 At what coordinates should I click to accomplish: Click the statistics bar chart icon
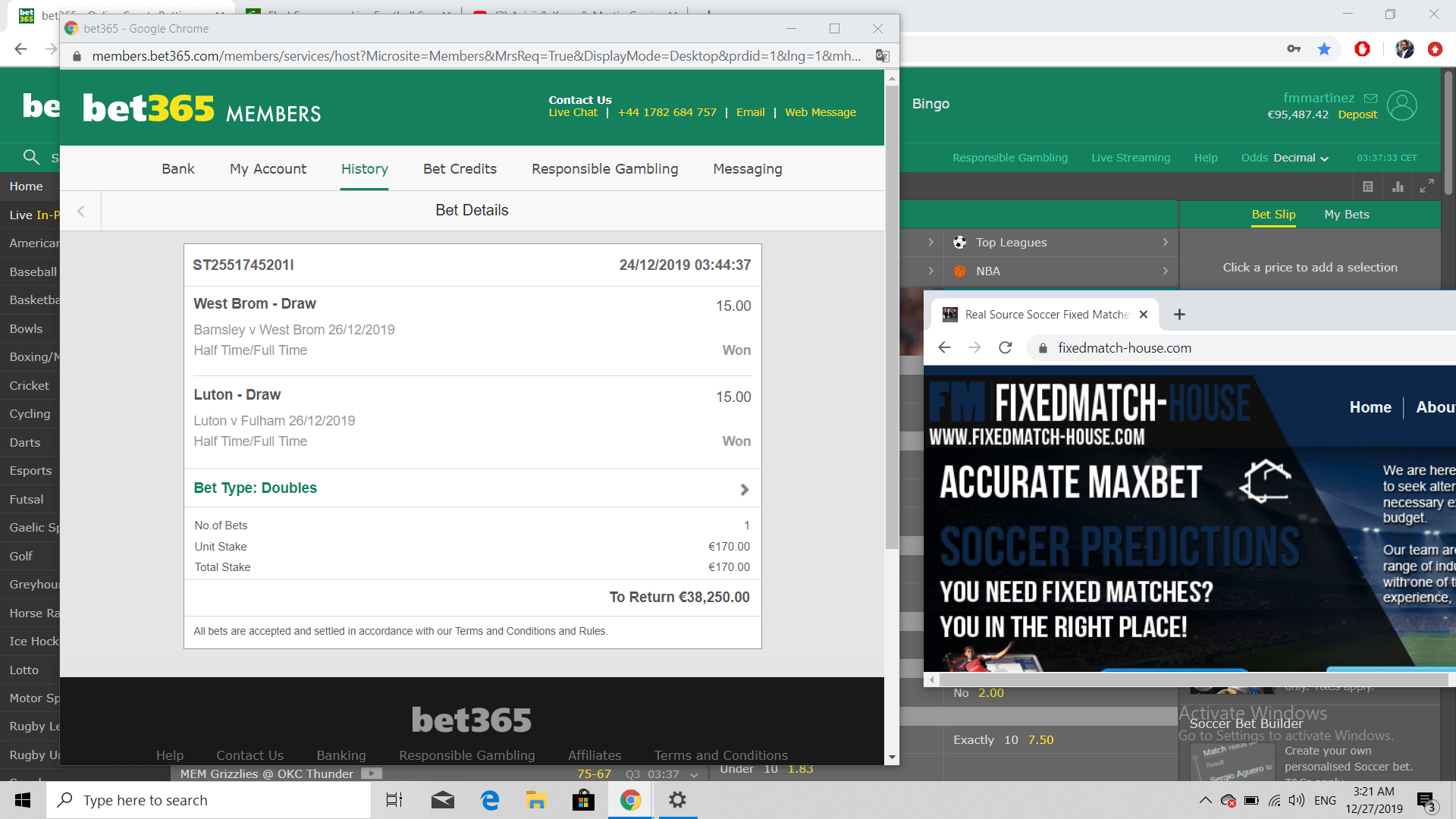[x=1398, y=187]
